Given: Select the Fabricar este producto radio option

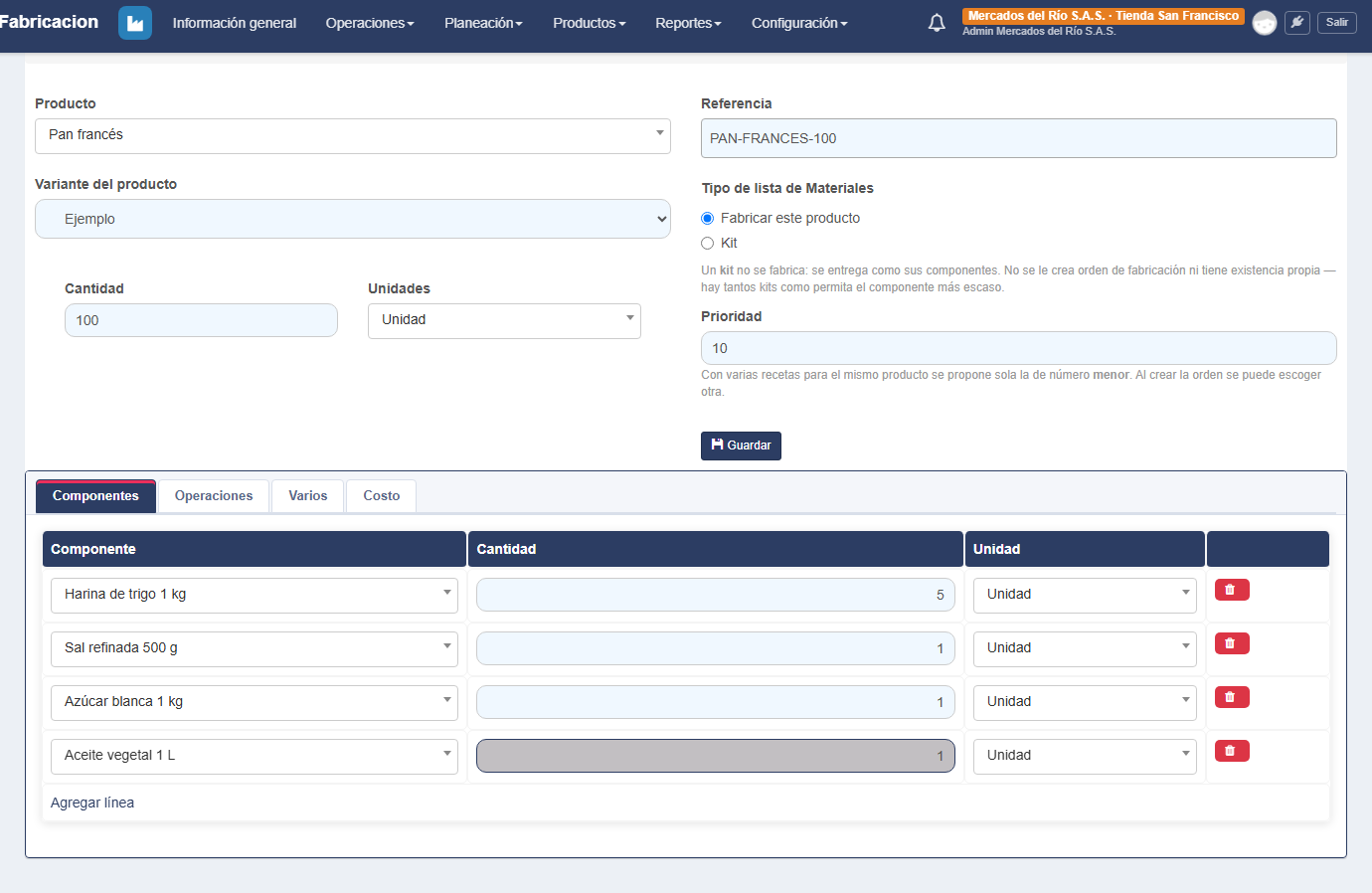Looking at the screenshot, I should click(708, 218).
